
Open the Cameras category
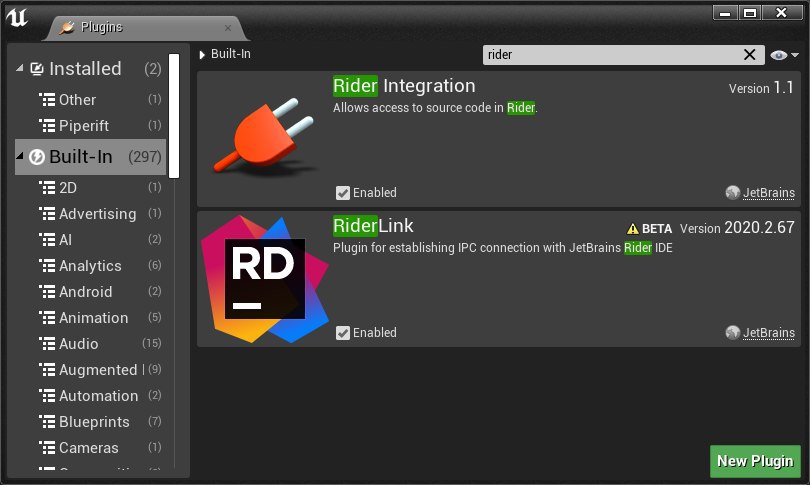[x=90, y=448]
